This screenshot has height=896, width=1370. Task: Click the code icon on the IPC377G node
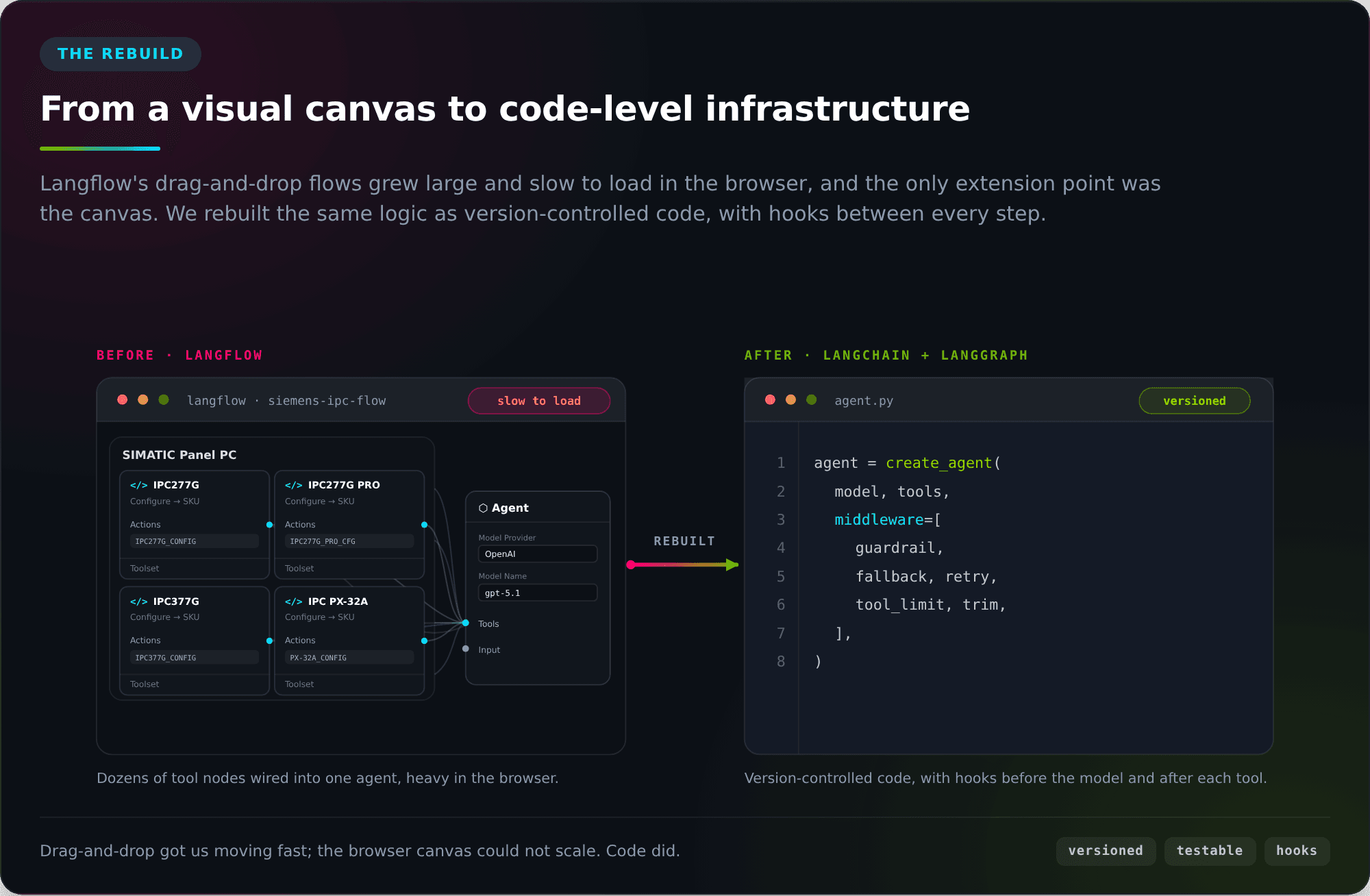pos(138,601)
